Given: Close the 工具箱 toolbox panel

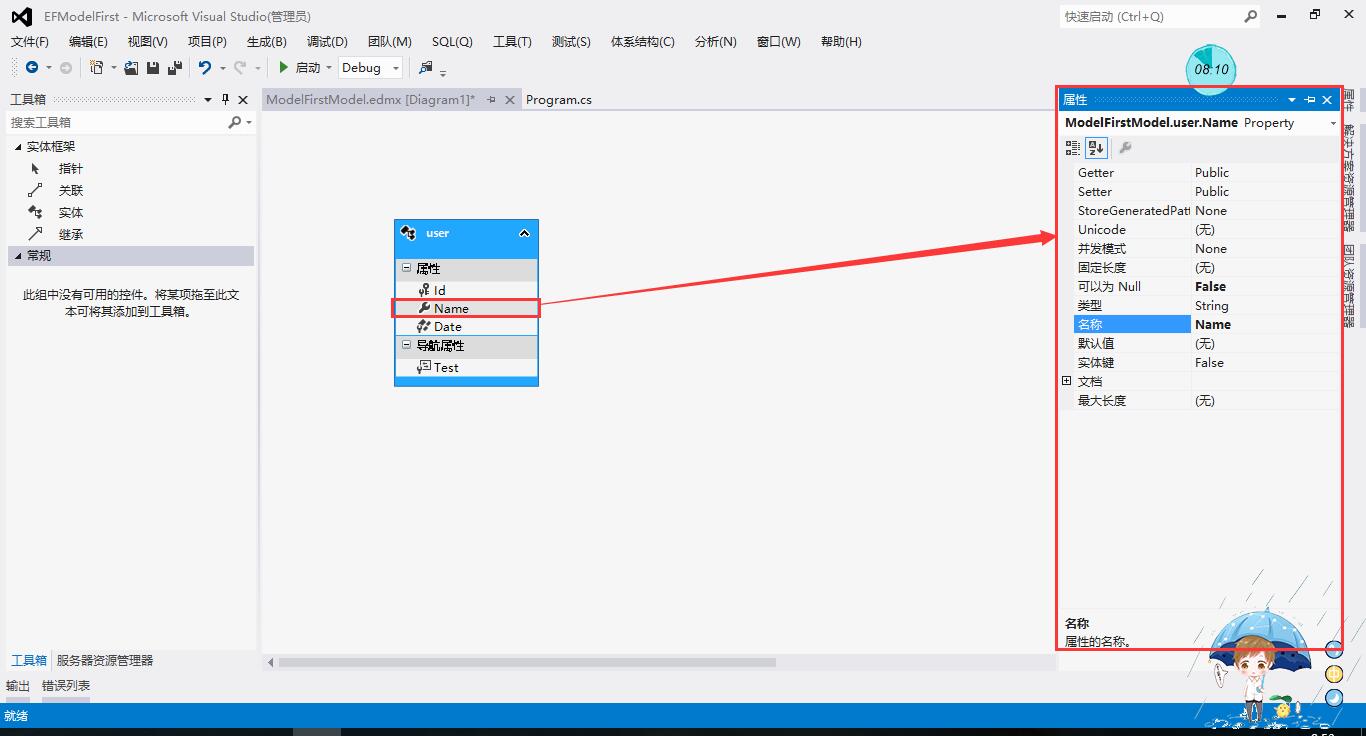Looking at the screenshot, I should 243,99.
